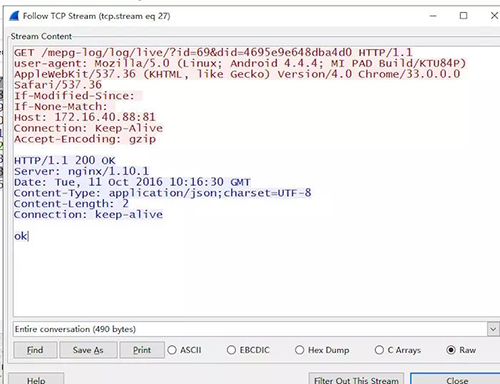Select the ASCII display format
The height and width of the screenshot is (384, 500).
coord(186,350)
